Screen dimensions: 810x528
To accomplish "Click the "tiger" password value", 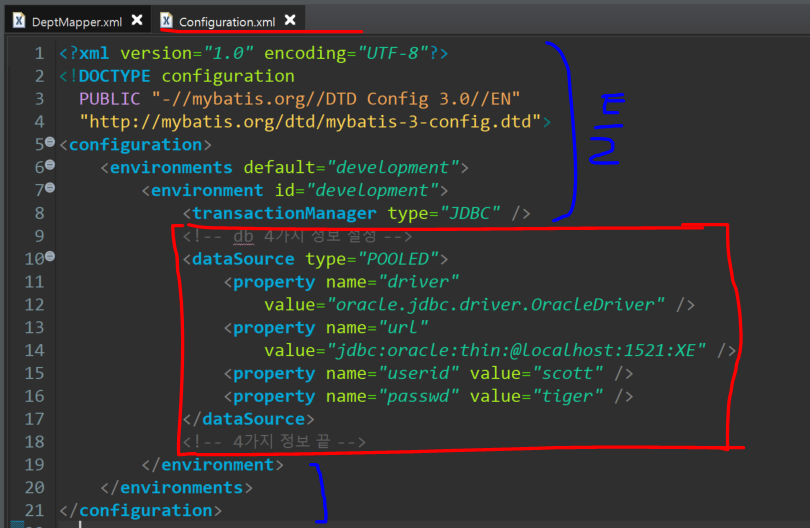I will point(568,396).
